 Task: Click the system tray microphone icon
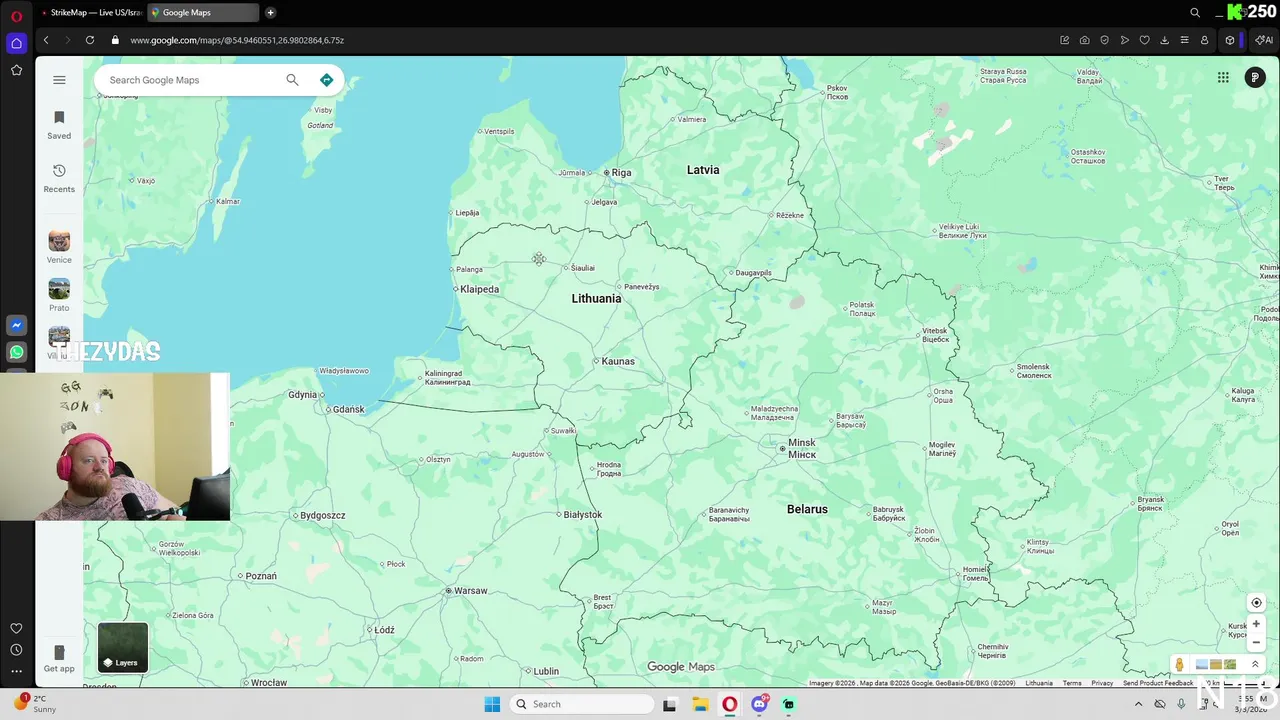1181,704
